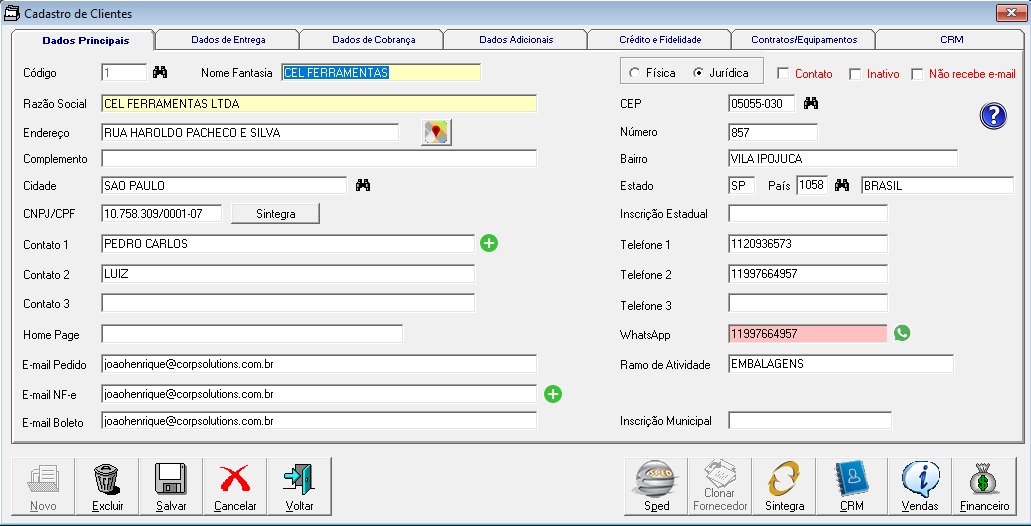The height and width of the screenshot is (526, 1031).
Task: Enable the Inativo checkbox
Action: [x=855, y=74]
